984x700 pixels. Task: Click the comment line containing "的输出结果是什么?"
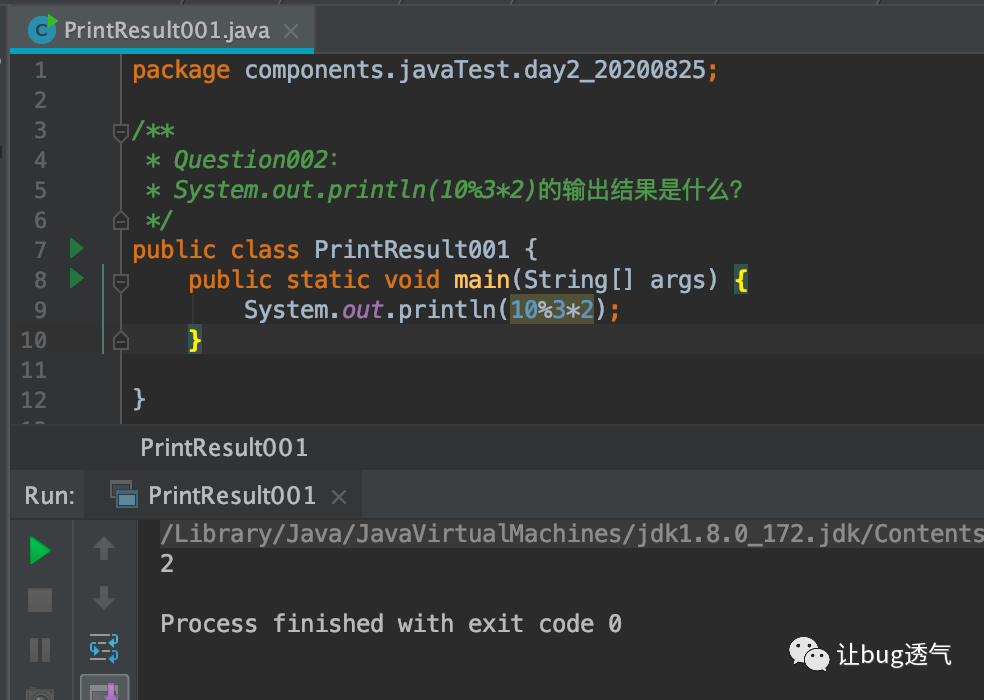coord(444,190)
